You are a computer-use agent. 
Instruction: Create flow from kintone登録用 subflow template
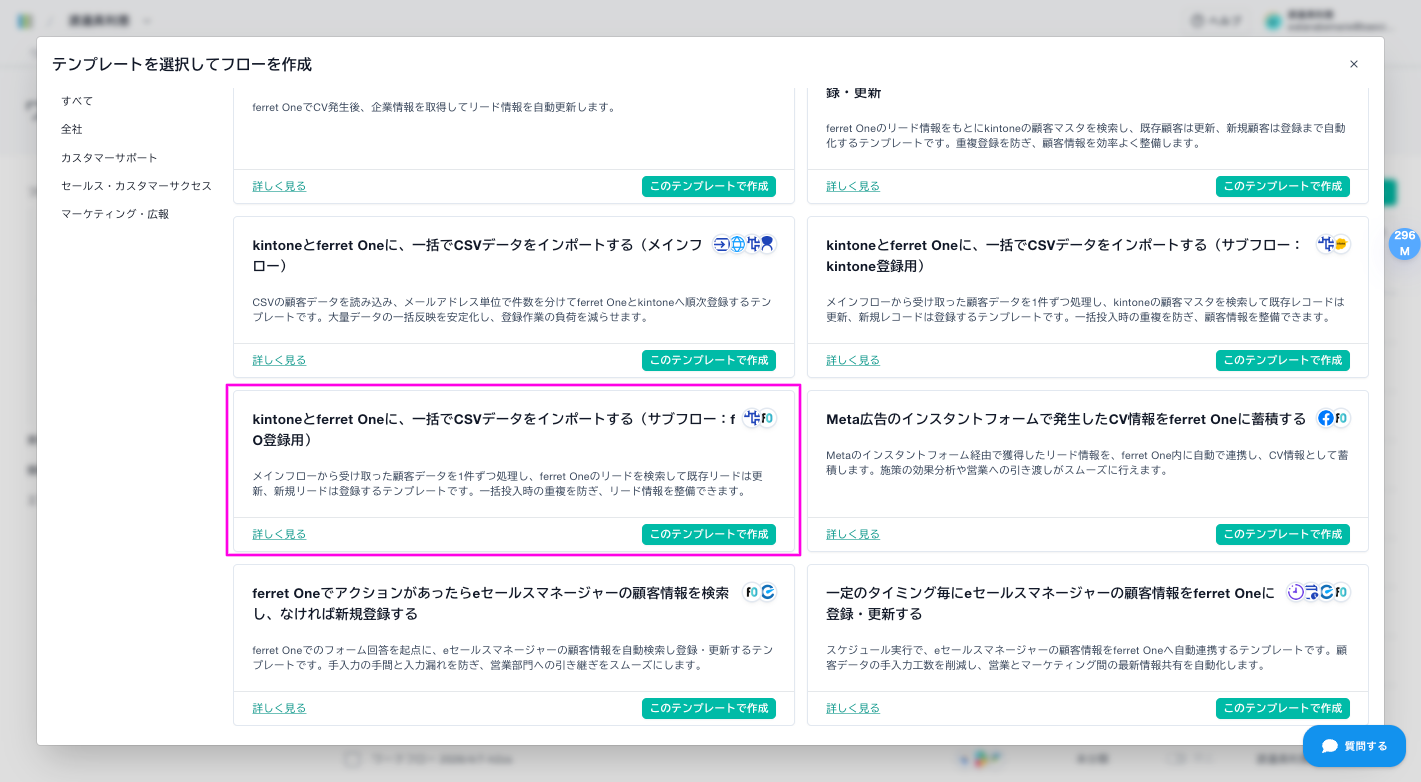click(x=1282, y=360)
